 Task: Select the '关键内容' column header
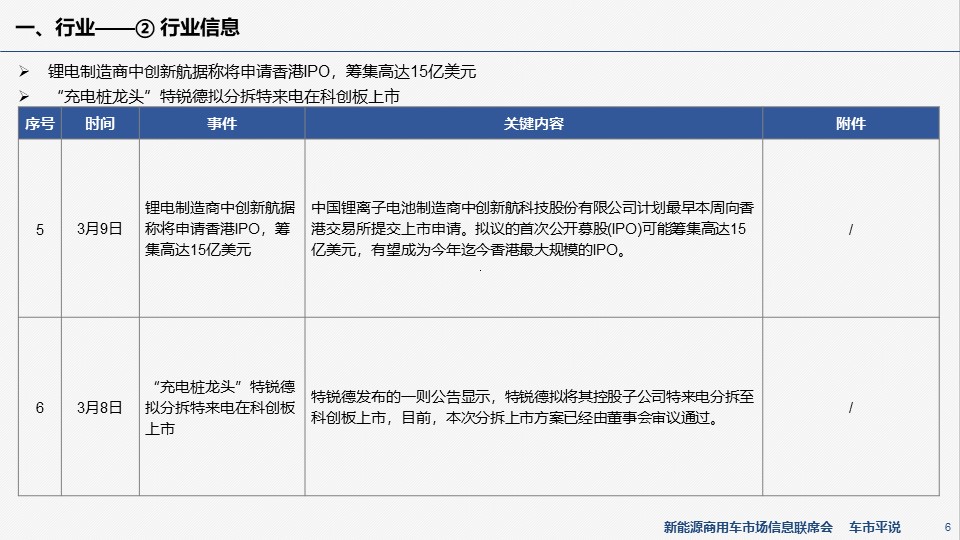point(533,124)
